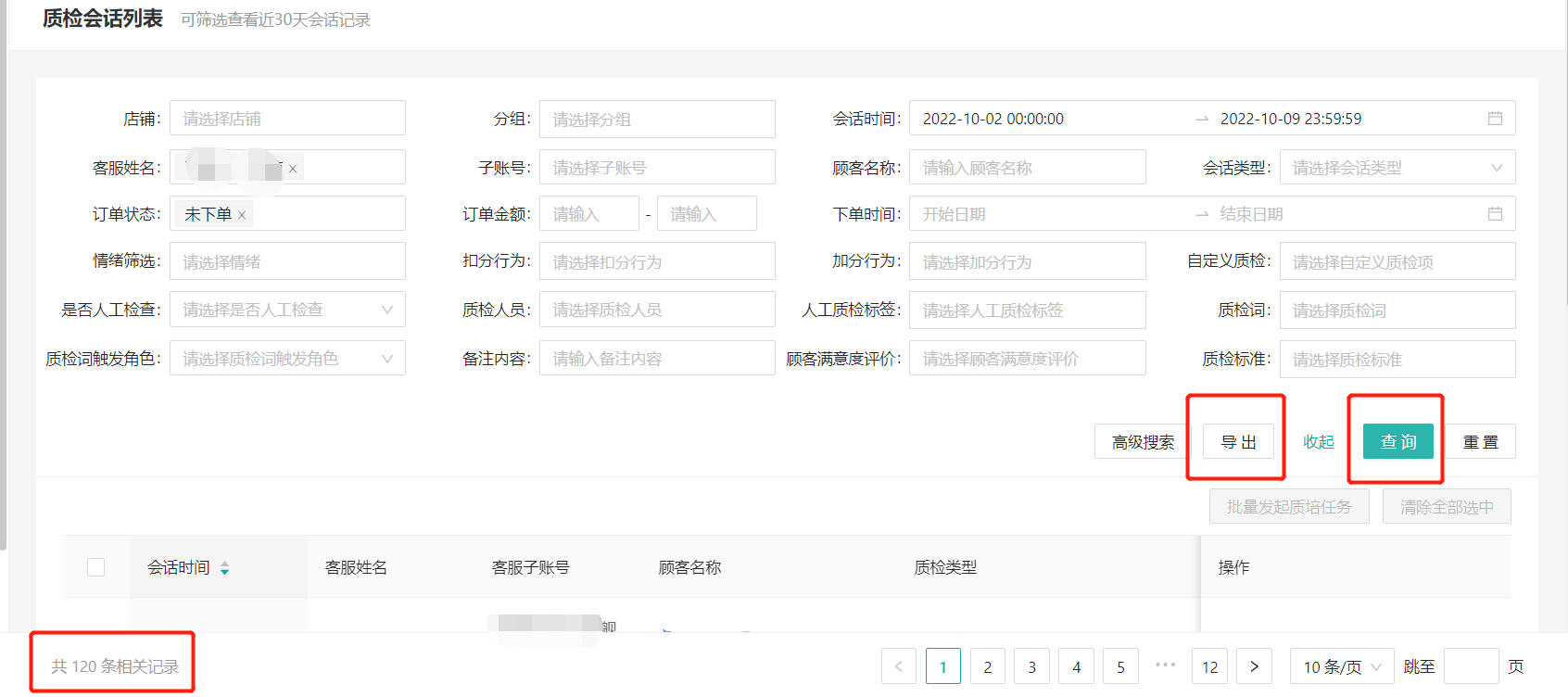Open the 质检标准 selector

pos(1397,359)
